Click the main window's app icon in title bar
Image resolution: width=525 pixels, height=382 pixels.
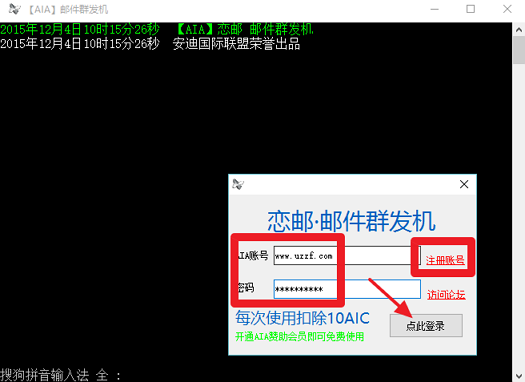[x=14, y=9]
